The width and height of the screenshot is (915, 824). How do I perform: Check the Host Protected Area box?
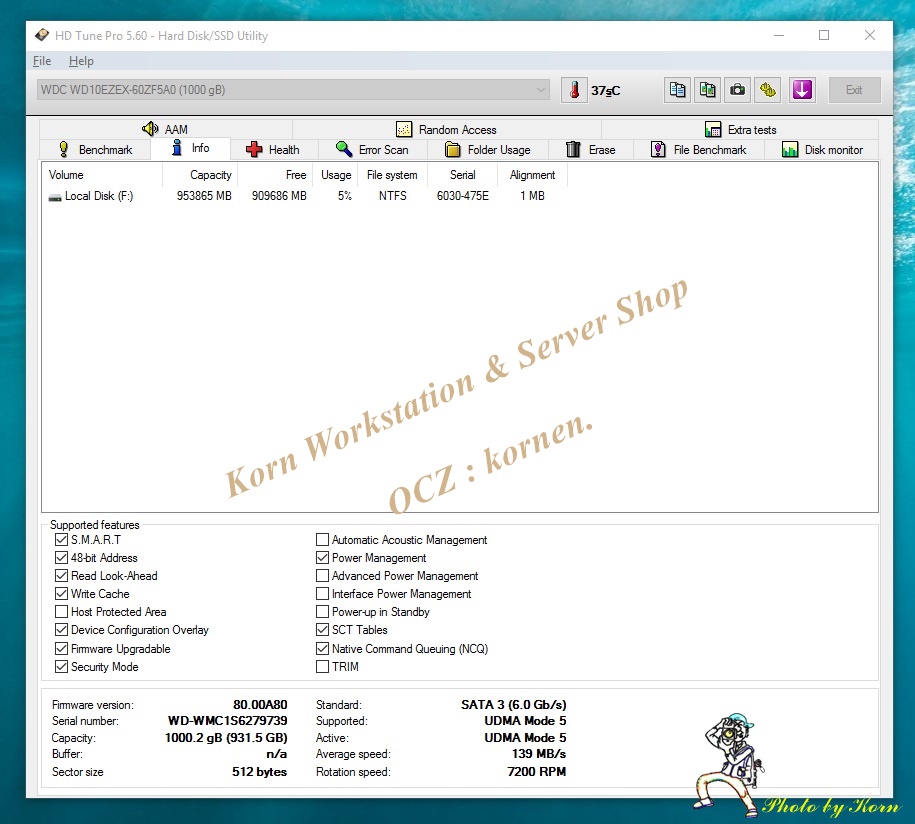[61, 612]
